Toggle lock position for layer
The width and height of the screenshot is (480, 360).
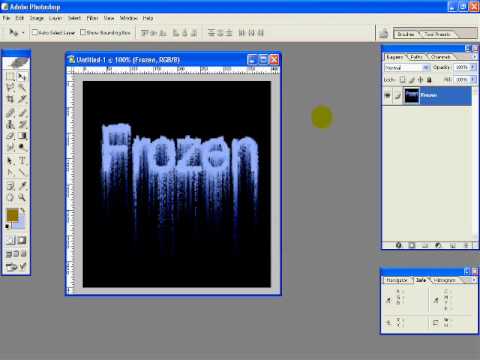pyautogui.click(x=420, y=80)
